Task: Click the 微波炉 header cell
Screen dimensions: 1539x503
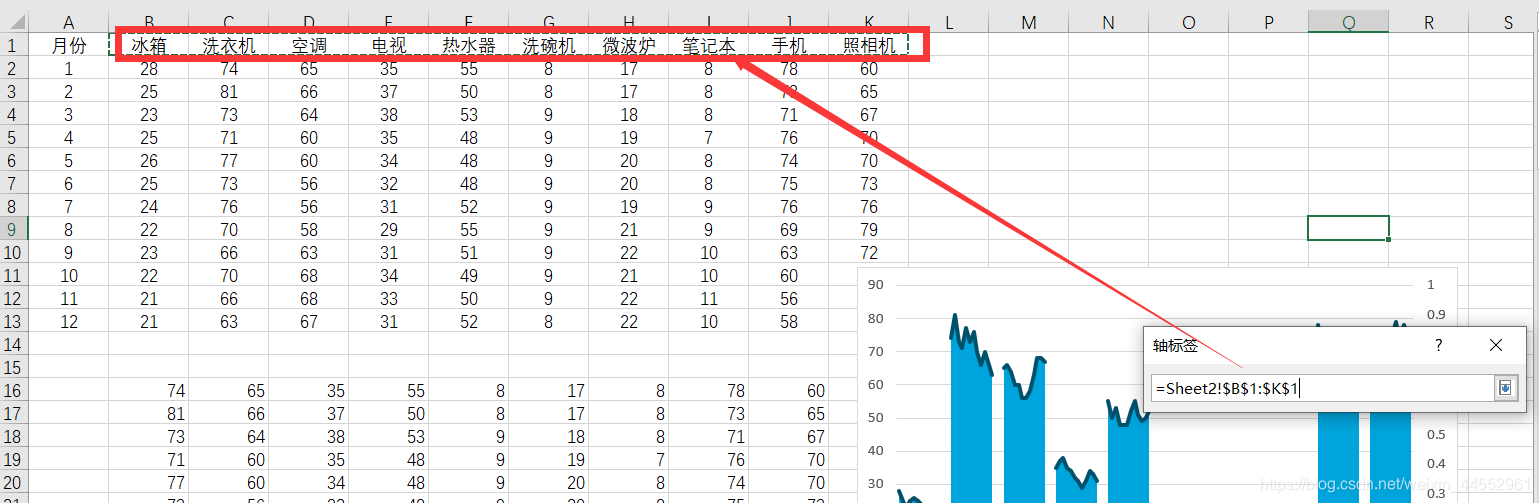Action: (629, 45)
